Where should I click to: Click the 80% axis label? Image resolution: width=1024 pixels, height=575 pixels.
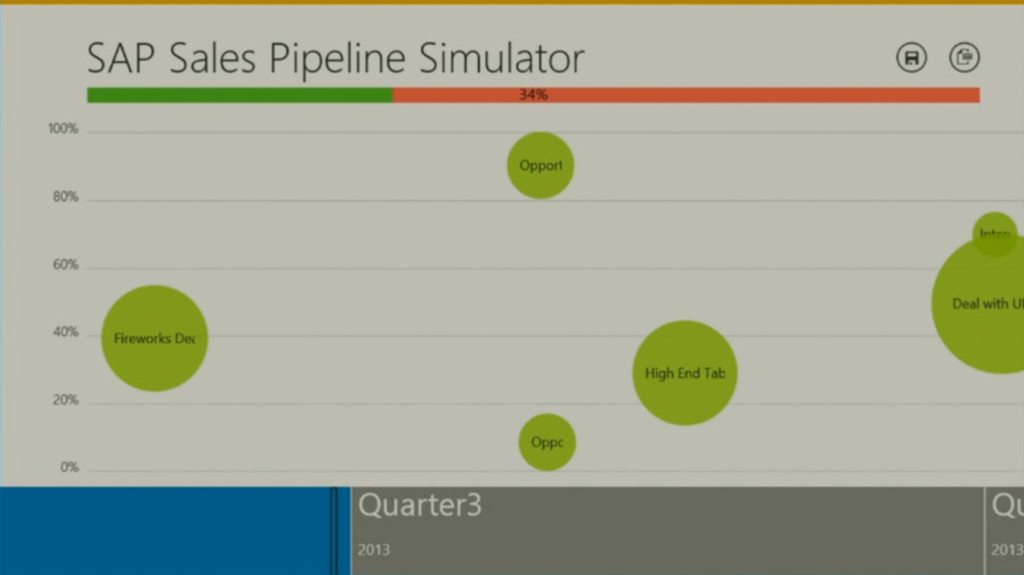(x=65, y=197)
